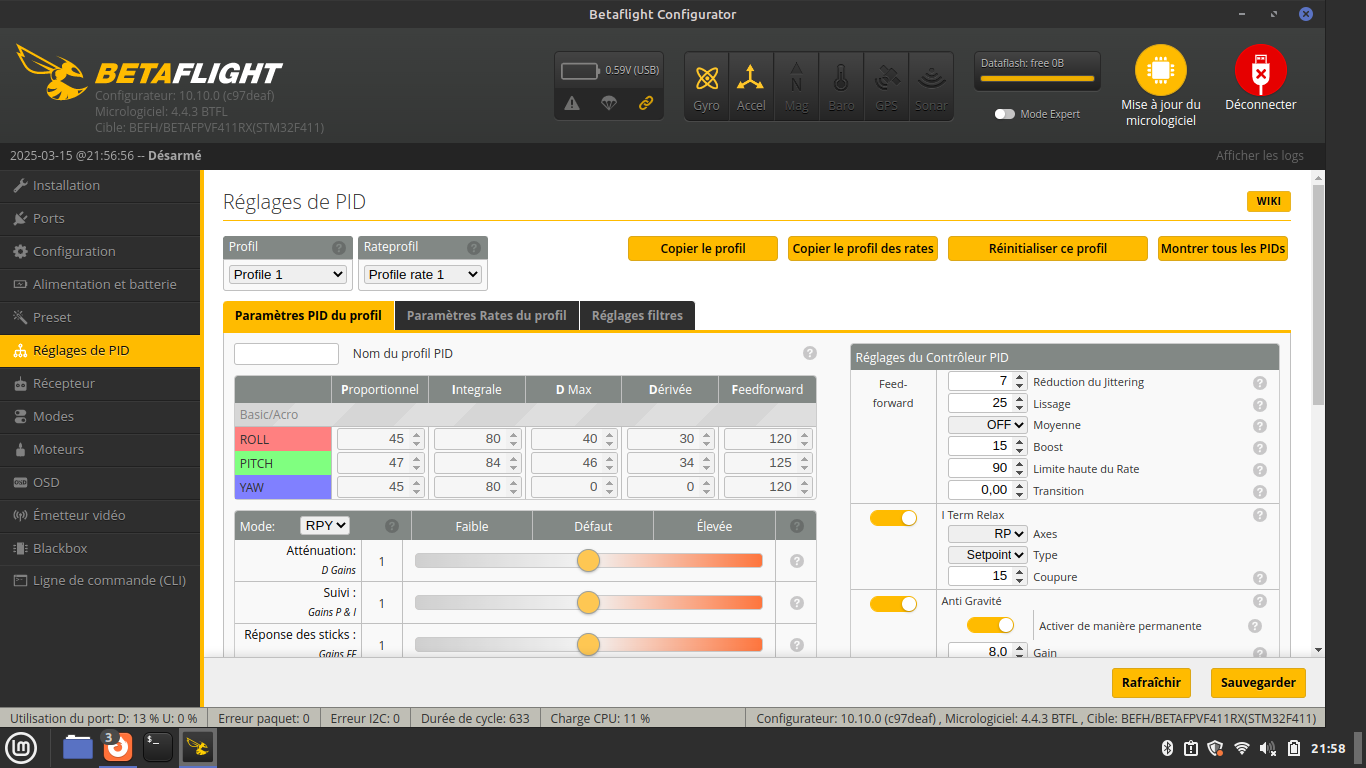Open the RPY mode dropdown
The width and height of the screenshot is (1366, 768).
point(325,525)
